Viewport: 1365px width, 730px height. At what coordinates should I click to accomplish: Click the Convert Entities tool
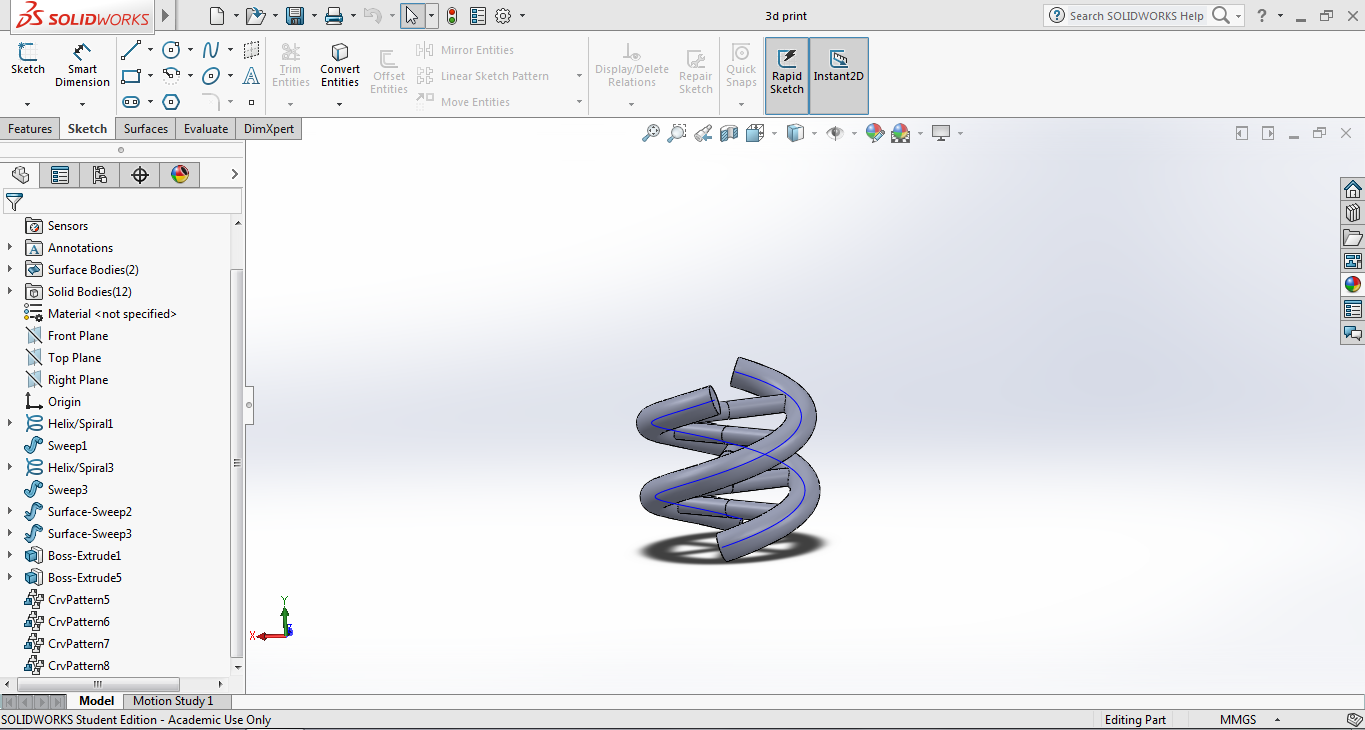click(x=340, y=65)
